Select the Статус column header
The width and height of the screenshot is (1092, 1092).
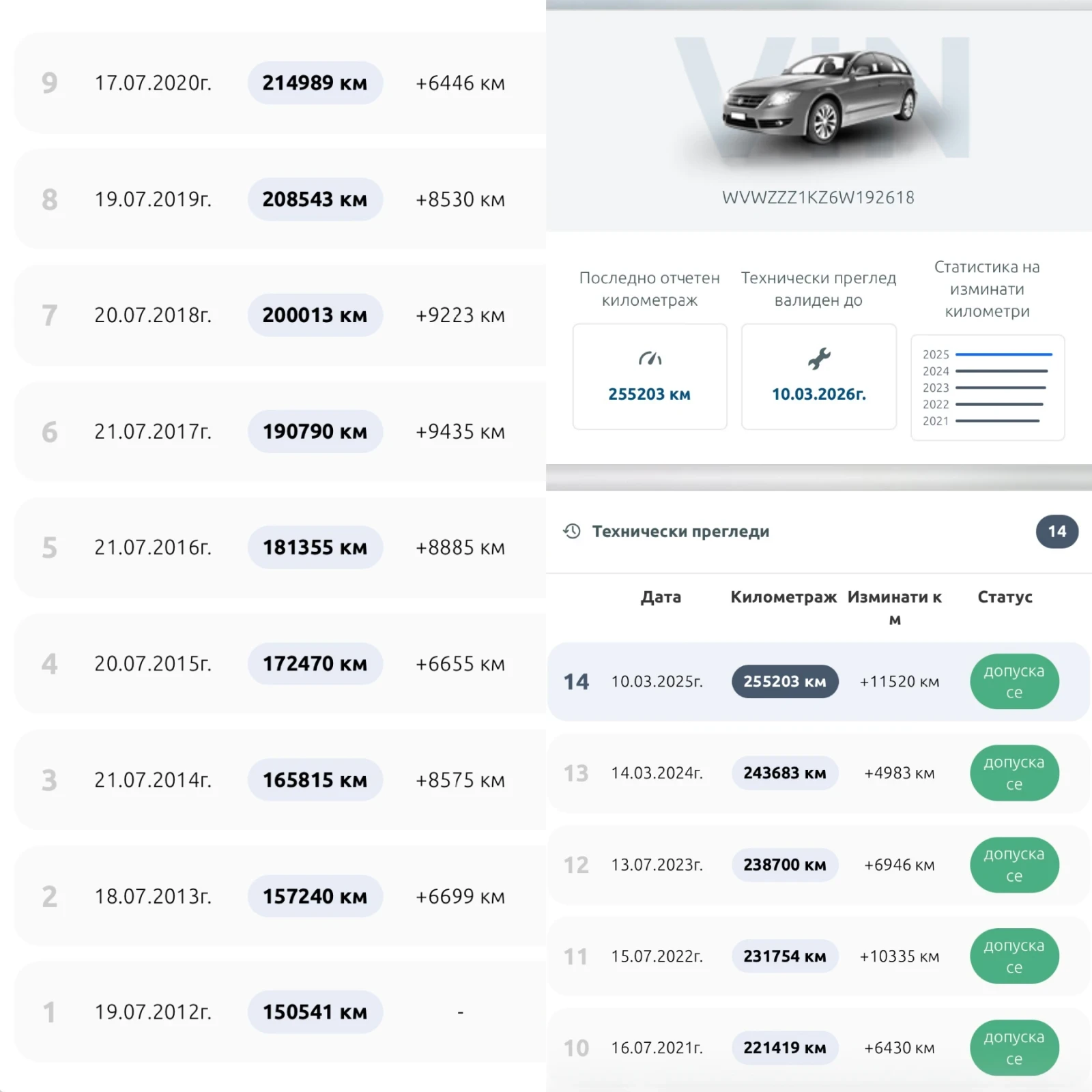pos(1004,597)
